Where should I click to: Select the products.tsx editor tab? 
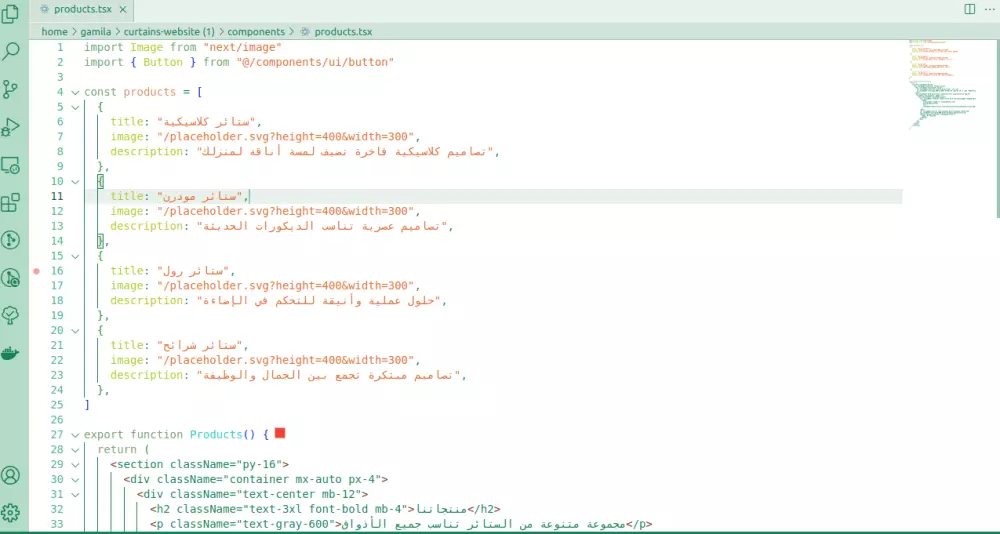click(x=82, y=10)
